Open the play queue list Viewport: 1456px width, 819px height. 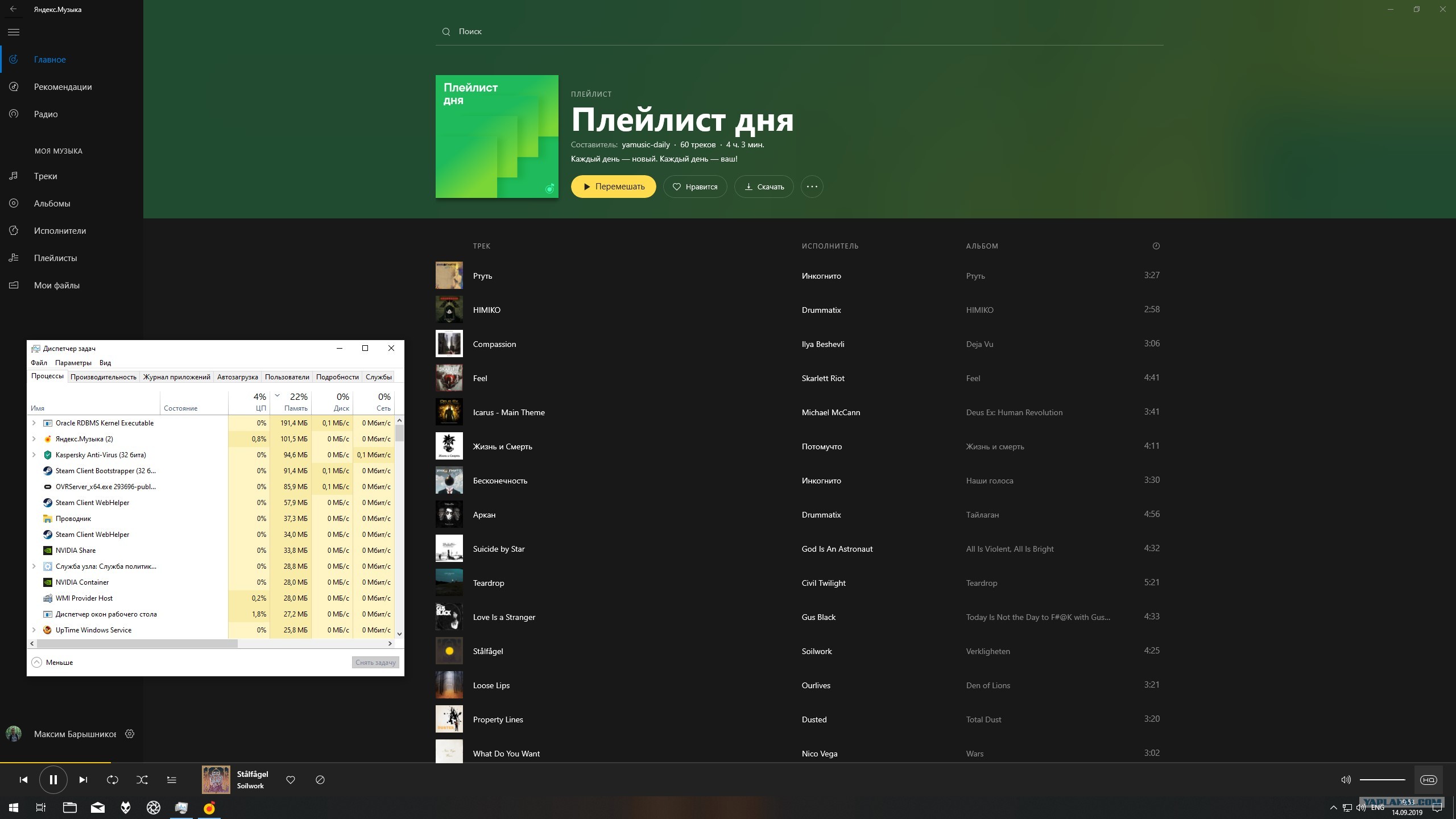coord(172,780)
